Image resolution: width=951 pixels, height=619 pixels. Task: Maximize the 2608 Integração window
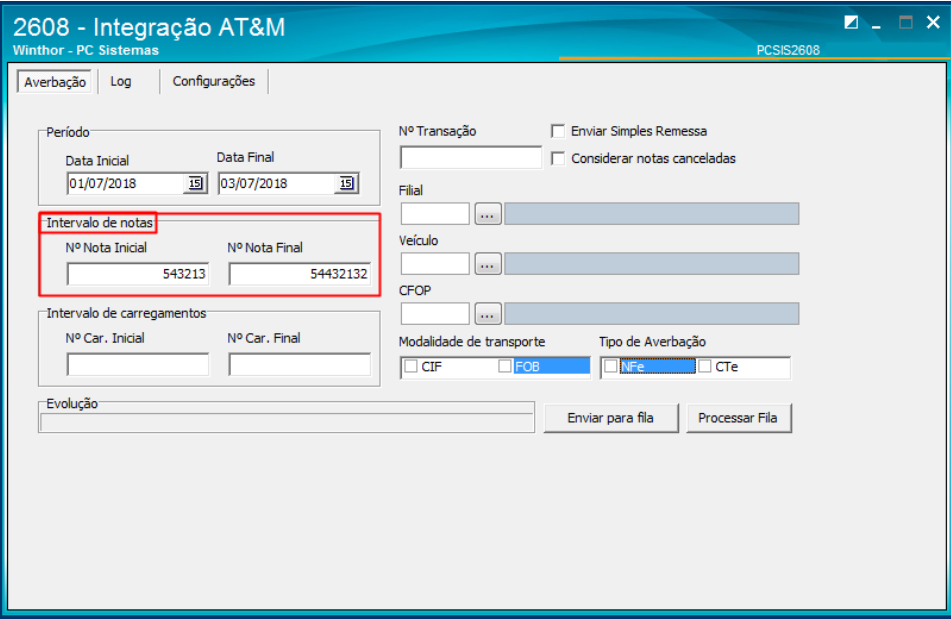tap(906, 23)
